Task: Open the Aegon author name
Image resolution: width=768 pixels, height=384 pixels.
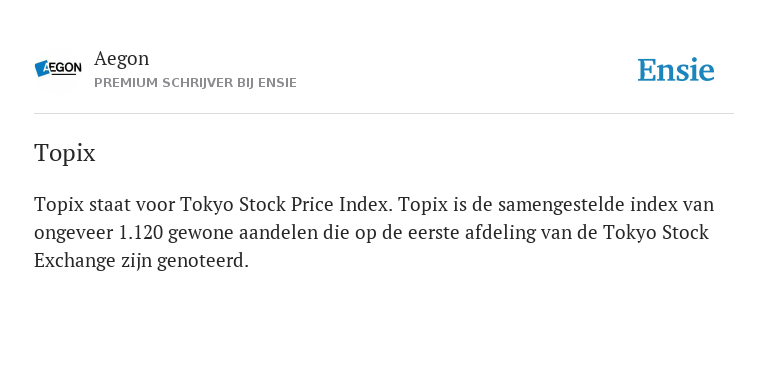Action: [x=121, y=59]
